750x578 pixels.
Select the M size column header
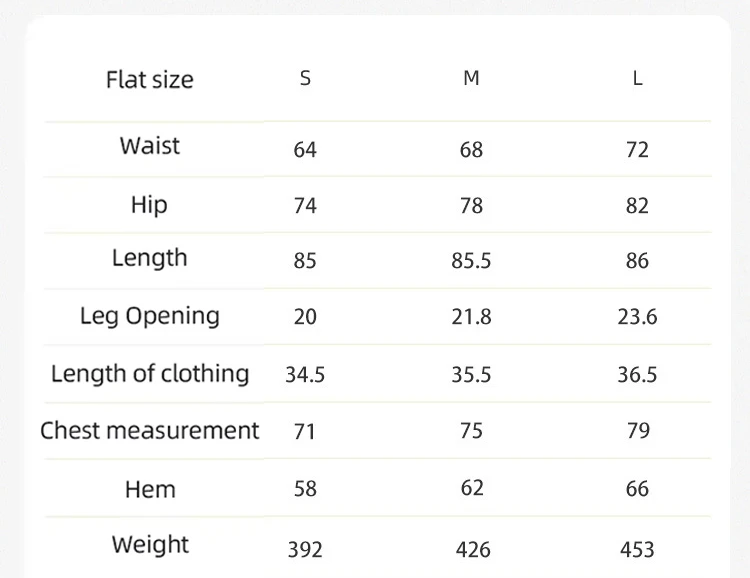[471, 78]
